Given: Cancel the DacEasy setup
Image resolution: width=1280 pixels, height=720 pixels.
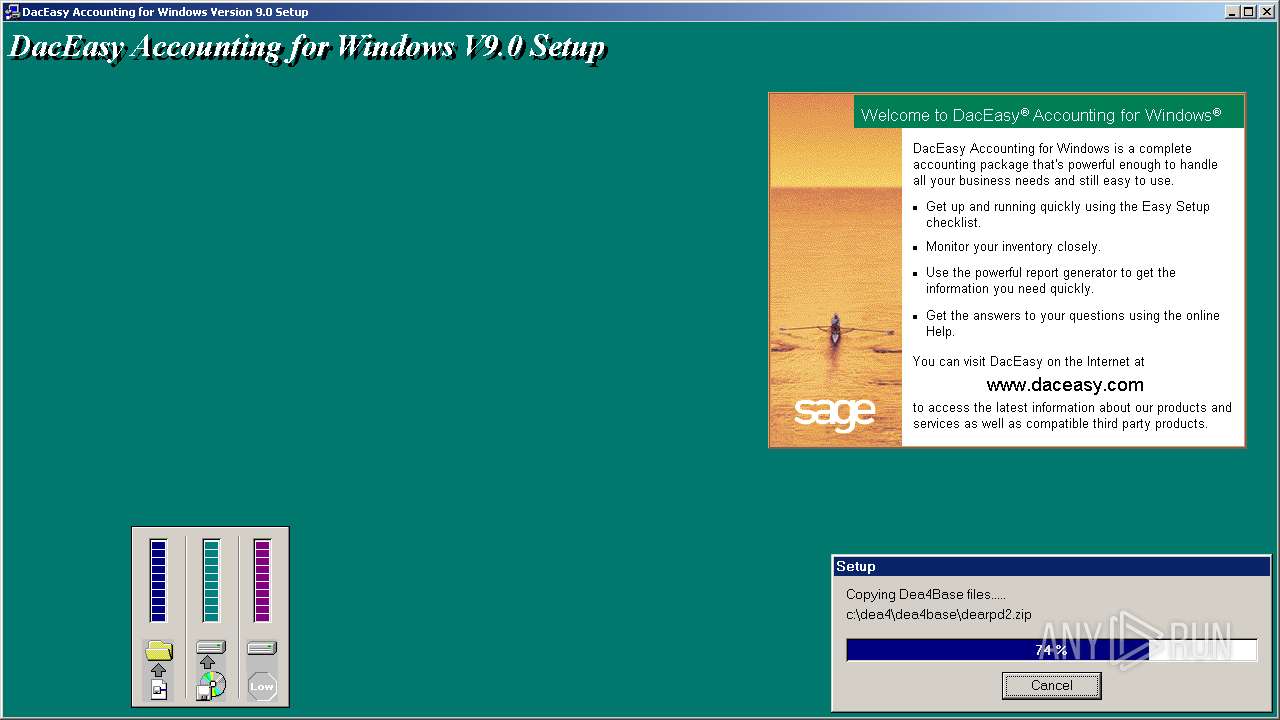Looking at the screenshot, I should tap(1051, 685).
